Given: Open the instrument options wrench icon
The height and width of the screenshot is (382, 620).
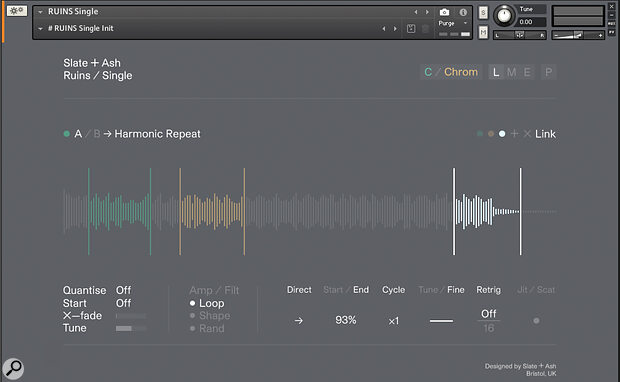Looking at the screenshot, I should click(17, 10).
